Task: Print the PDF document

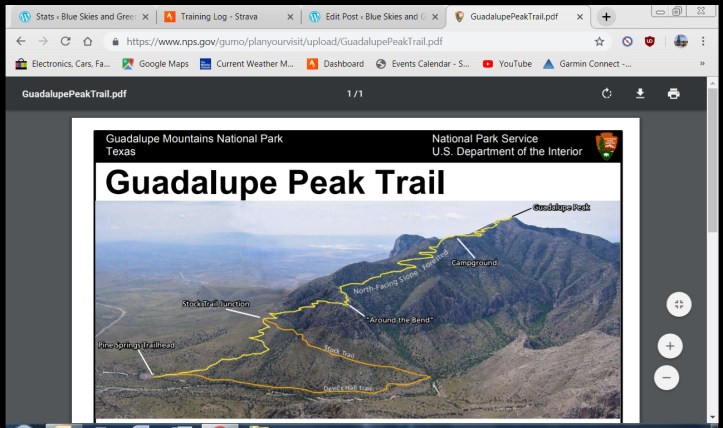Action: pos(673,94)
